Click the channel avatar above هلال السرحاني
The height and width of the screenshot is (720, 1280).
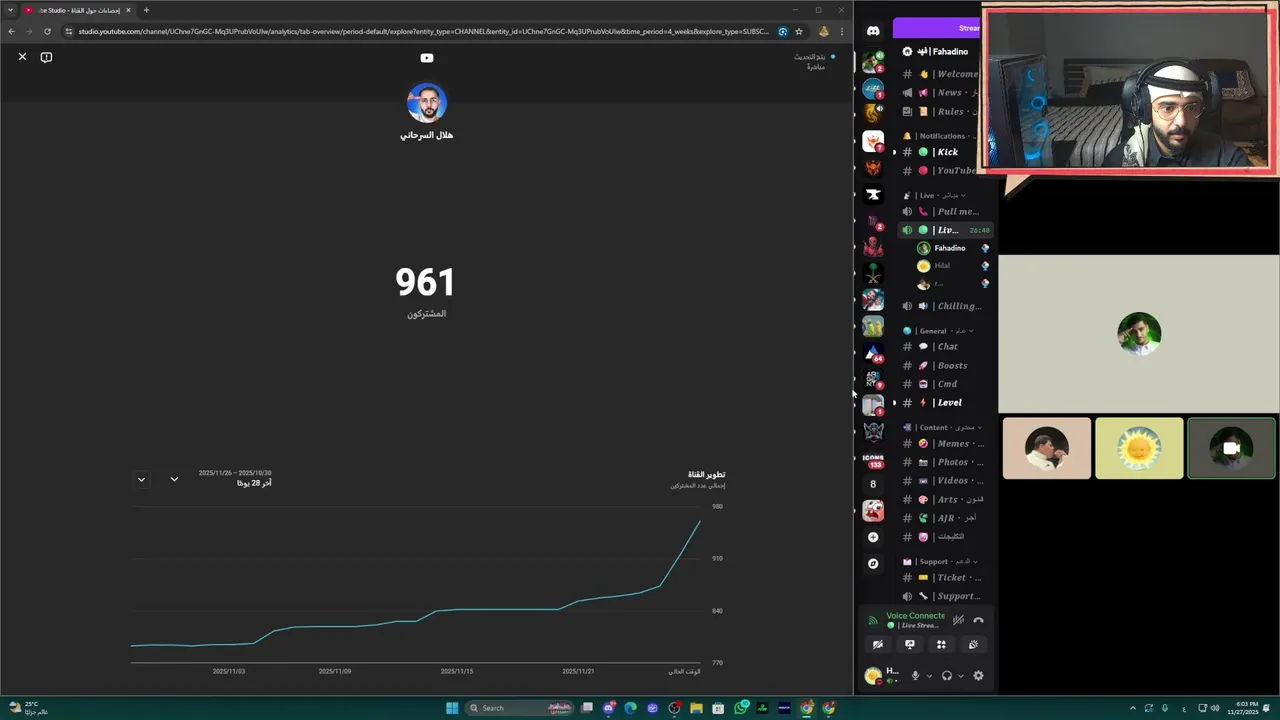(x=427, y=103)
